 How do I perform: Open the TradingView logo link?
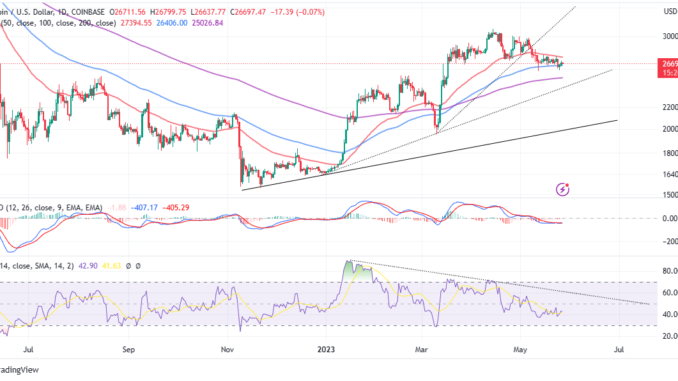(19, 370)
